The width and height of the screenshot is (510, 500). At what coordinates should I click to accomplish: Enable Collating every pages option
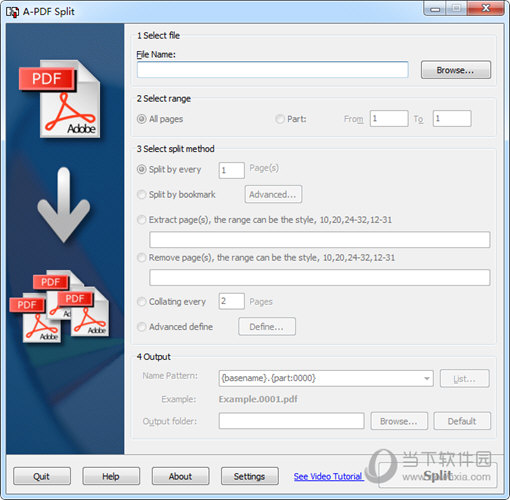point(142,302)
